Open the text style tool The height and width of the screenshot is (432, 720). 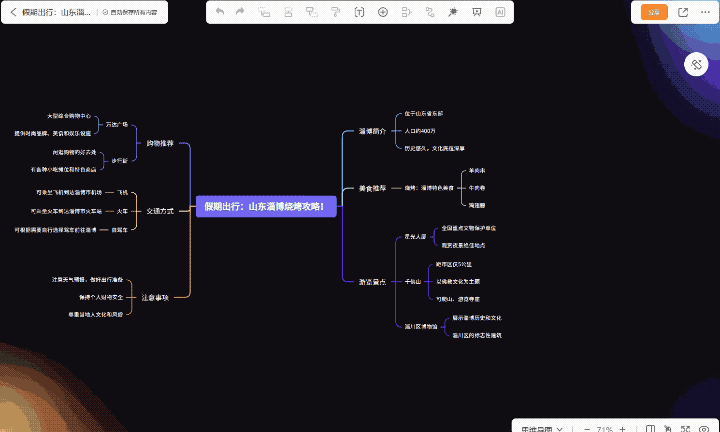[359, 12]
